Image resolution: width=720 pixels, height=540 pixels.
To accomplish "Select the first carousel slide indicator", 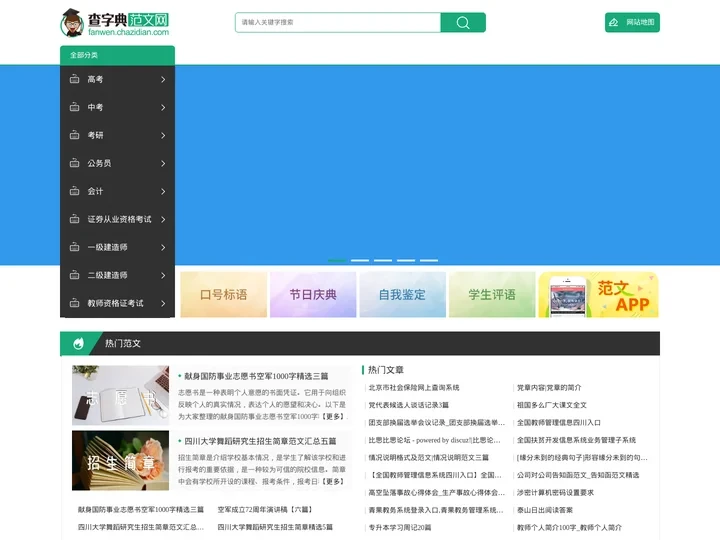I will tap(337, 260).
